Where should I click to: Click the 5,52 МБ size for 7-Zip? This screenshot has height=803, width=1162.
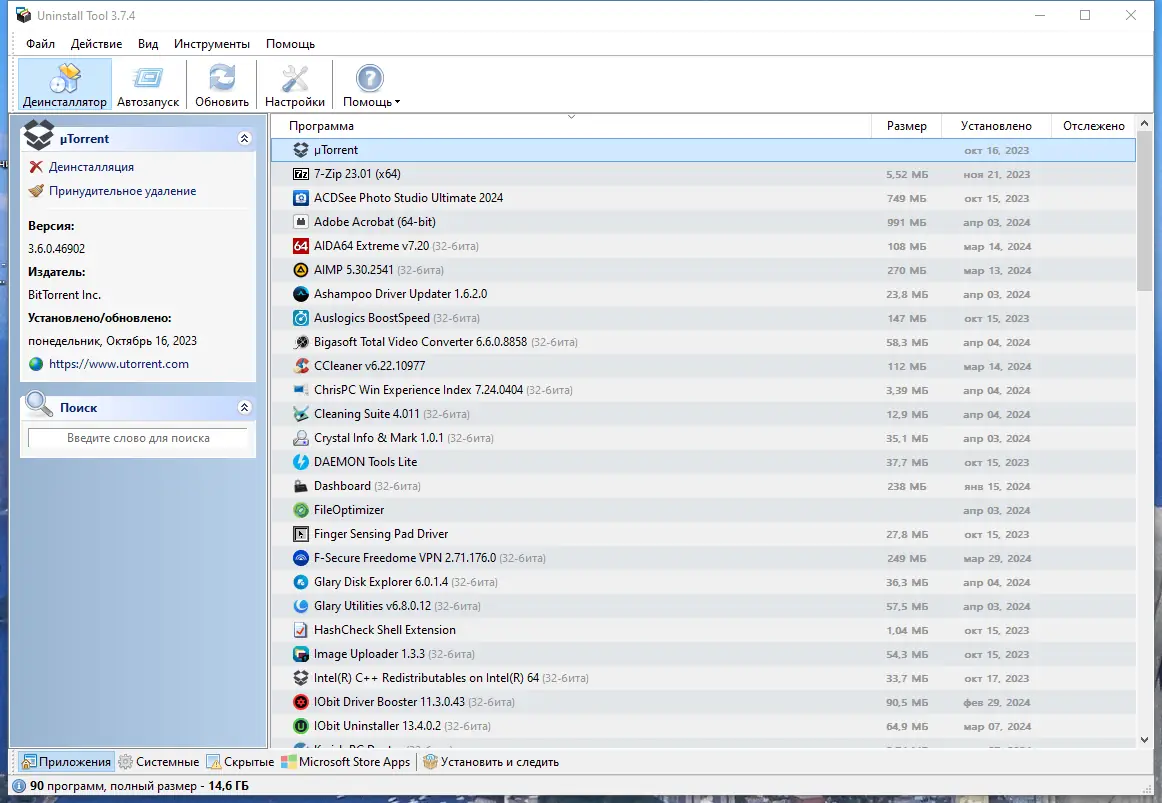pyautogui.click(x=907, y=175)
